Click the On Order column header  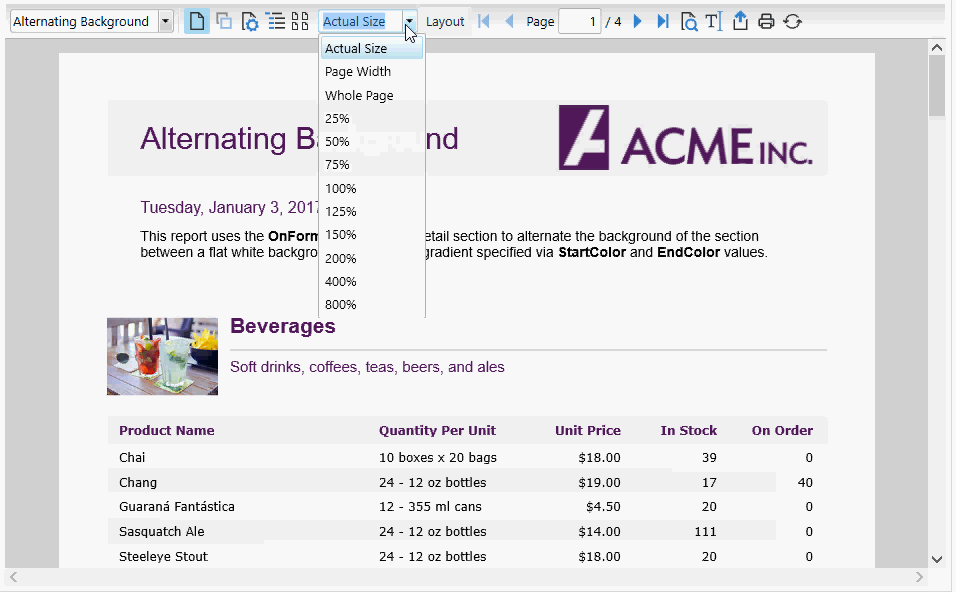click(782, 430)
